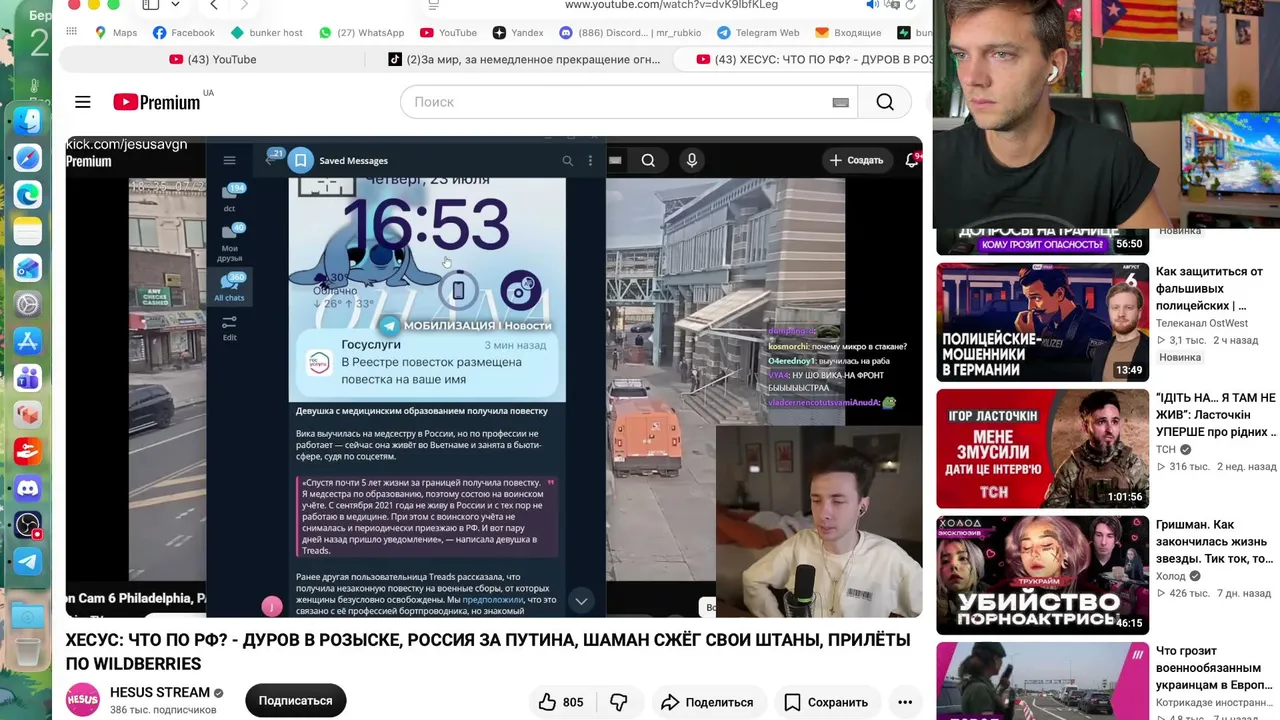Open Discord from the Dock
This screenshot has width=1280, height=720.
tap(28, 488)
